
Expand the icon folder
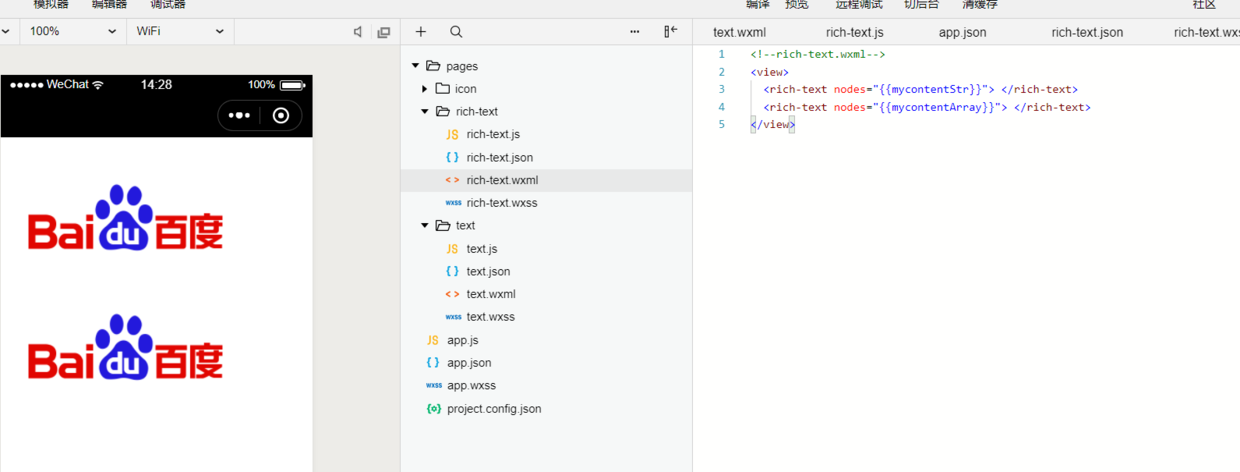point(425,89)
